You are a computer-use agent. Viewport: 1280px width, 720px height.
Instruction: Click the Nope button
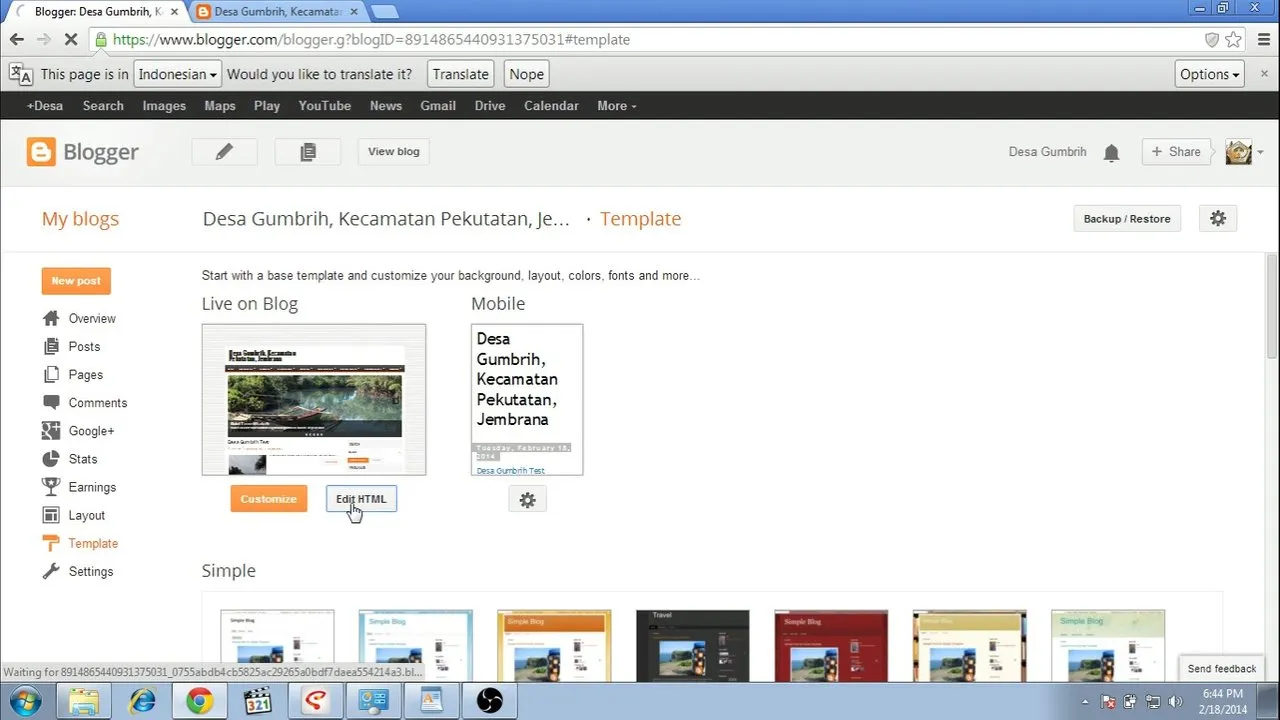tap(526, 74)
